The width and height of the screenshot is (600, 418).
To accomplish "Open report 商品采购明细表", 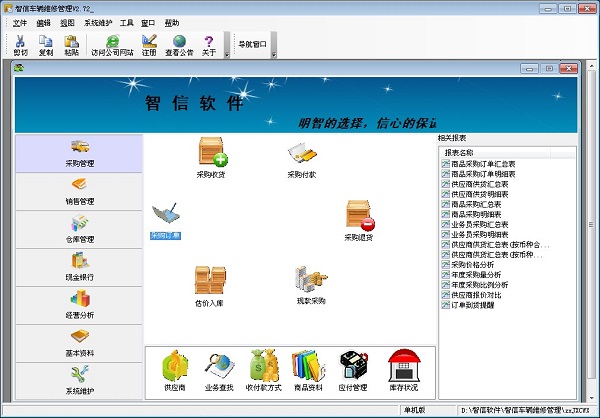I will click(x=471, y=214).
